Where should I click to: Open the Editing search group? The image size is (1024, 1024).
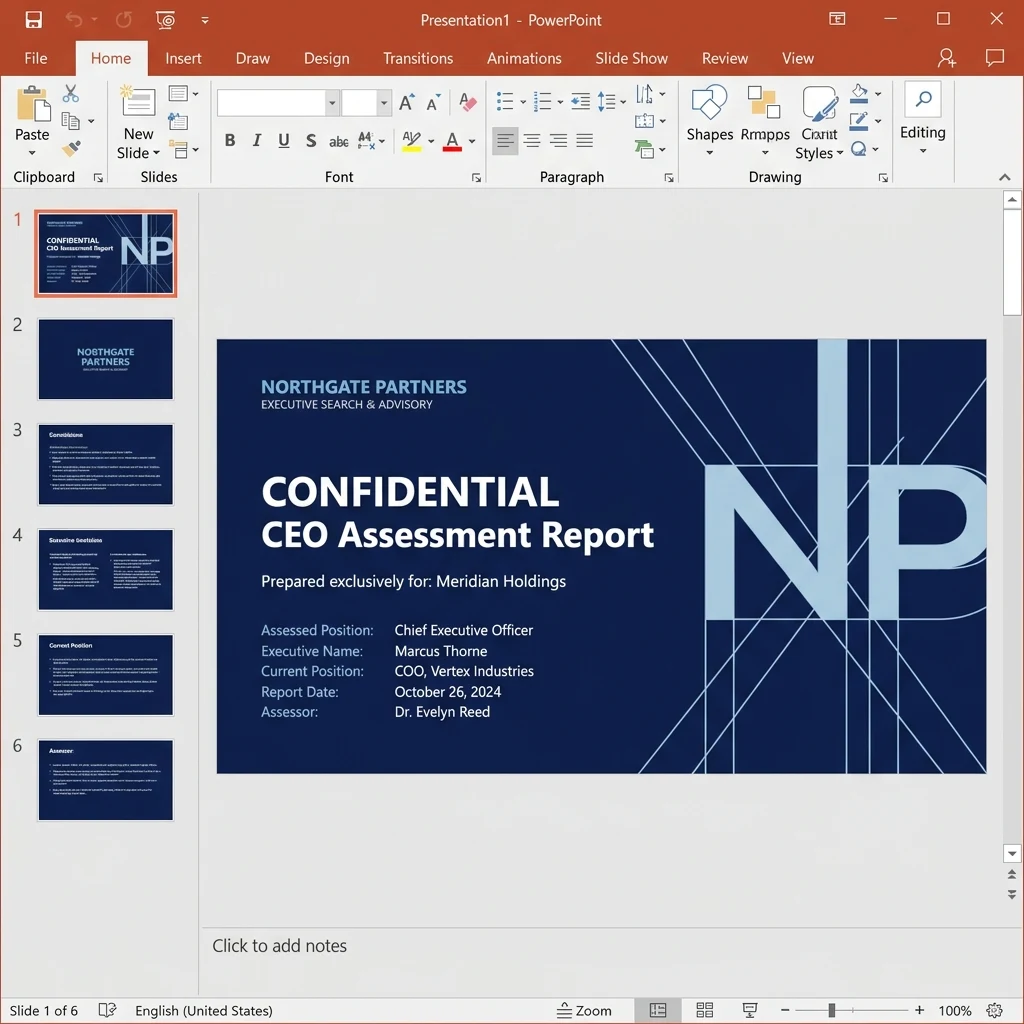[x=923, y=118]
